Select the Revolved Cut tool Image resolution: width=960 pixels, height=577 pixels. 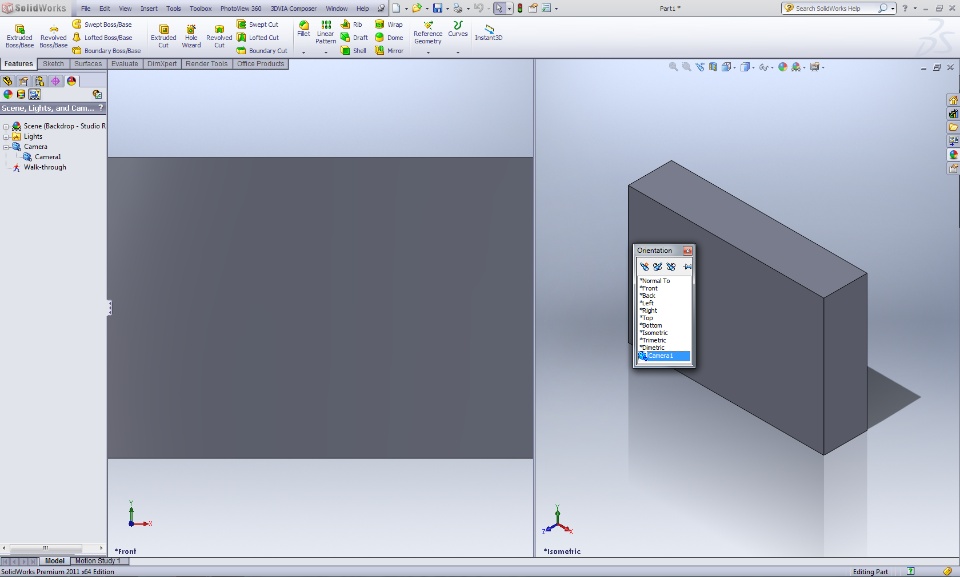tap(219, 36)
